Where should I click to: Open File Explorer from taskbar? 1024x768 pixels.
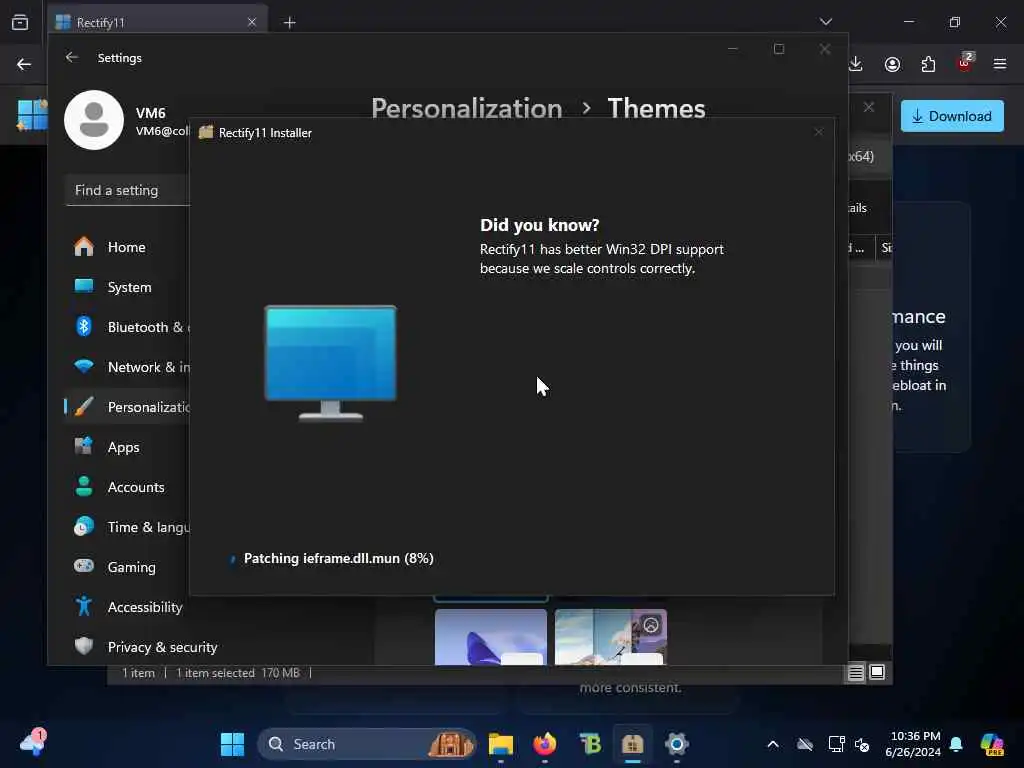pyautogui.click(x=501, y=744)
